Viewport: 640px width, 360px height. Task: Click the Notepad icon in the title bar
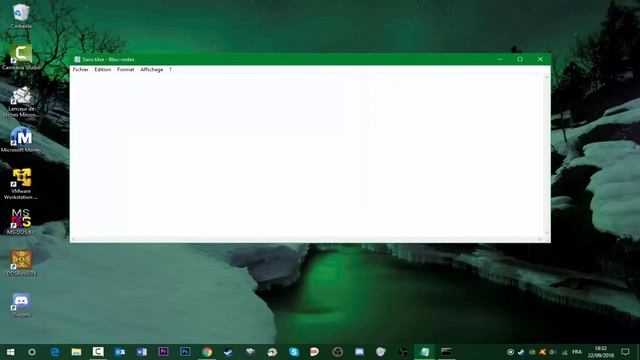point(77,60)
